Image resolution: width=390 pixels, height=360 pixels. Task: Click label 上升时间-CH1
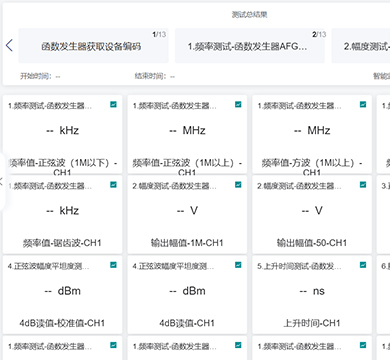point(312,323)
